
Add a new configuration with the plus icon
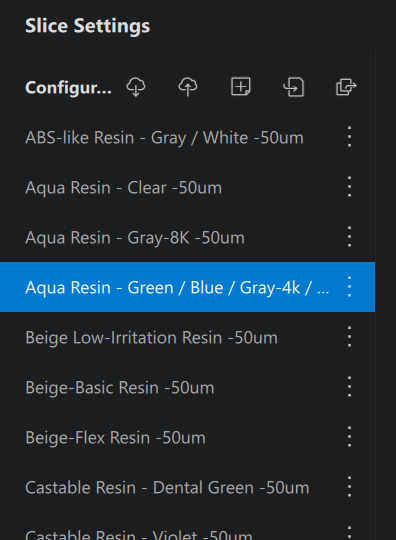(240, 86)
